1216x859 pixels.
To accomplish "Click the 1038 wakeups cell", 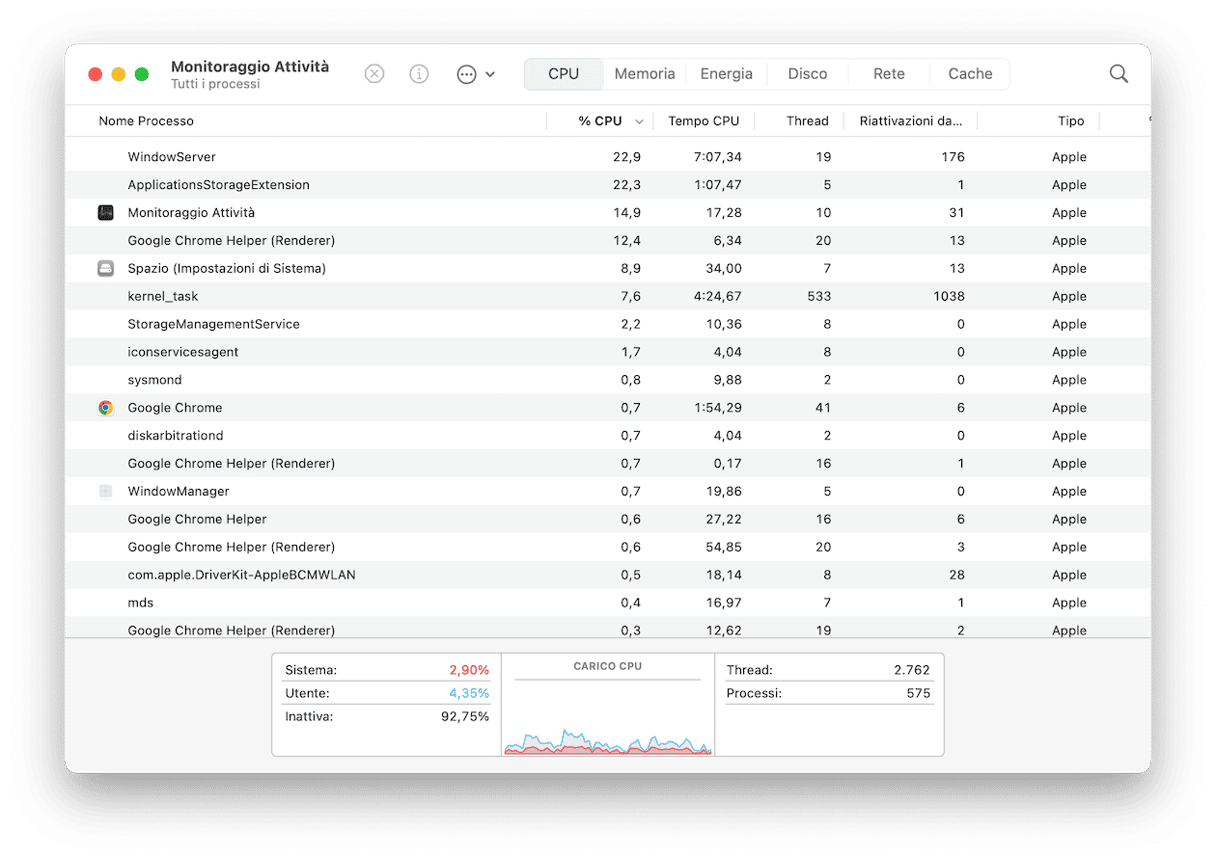I will tap(949, 297).
